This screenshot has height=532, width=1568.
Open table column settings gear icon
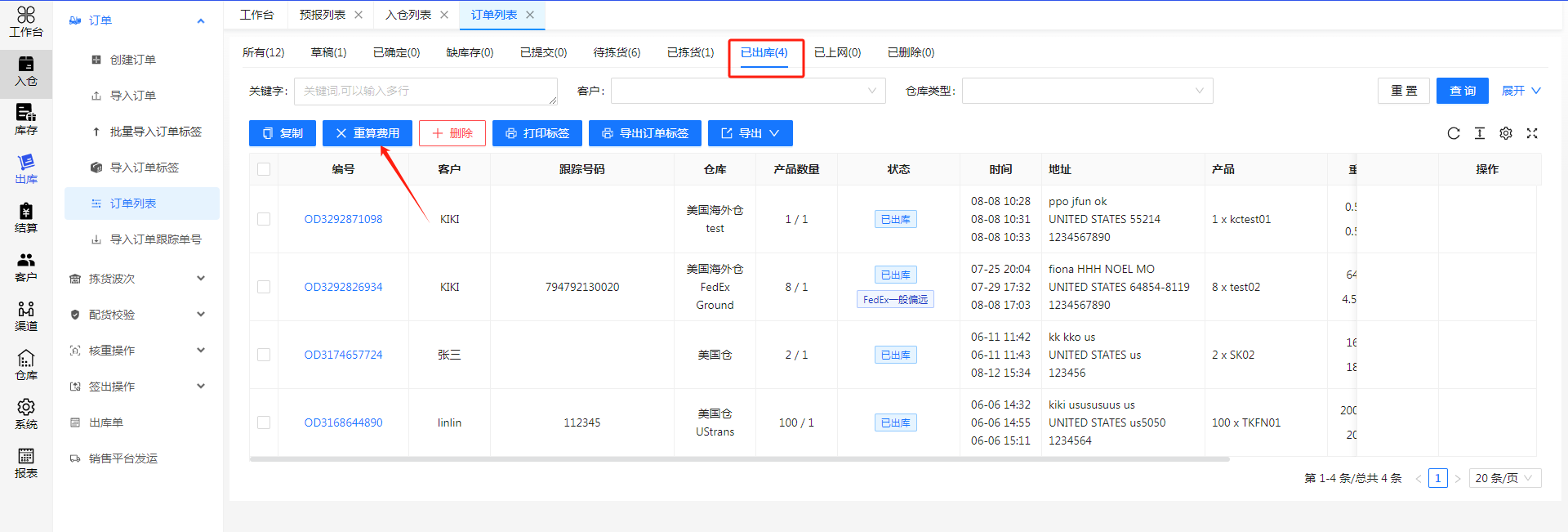1505,133
